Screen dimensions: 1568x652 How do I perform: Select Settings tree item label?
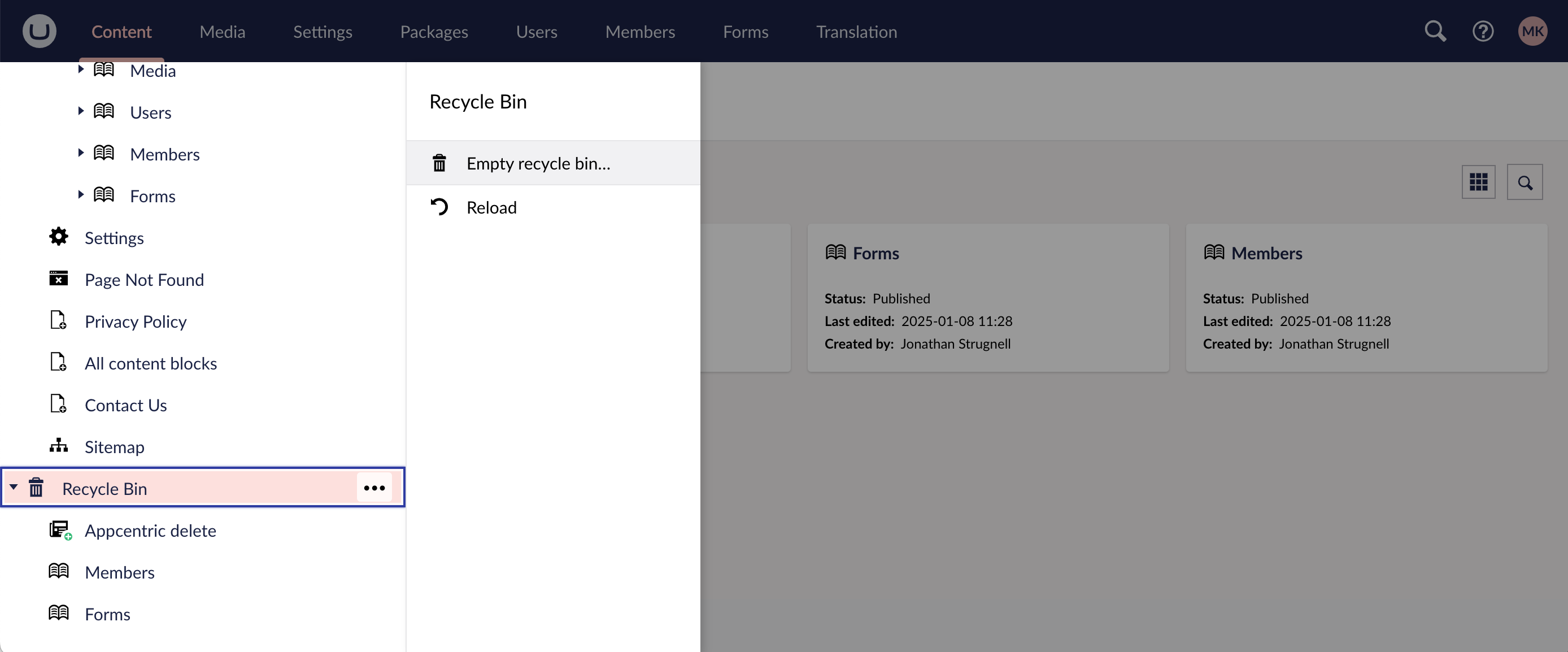coord(114,238)
